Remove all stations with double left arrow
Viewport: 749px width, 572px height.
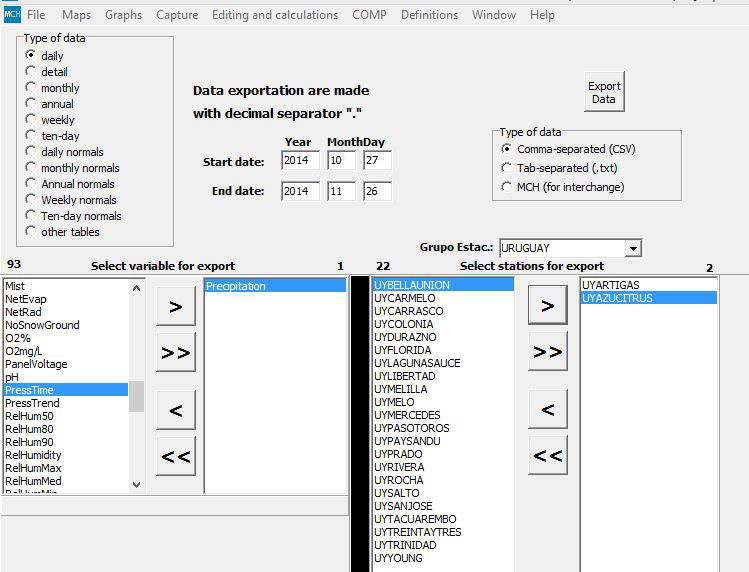pos(547,456)
